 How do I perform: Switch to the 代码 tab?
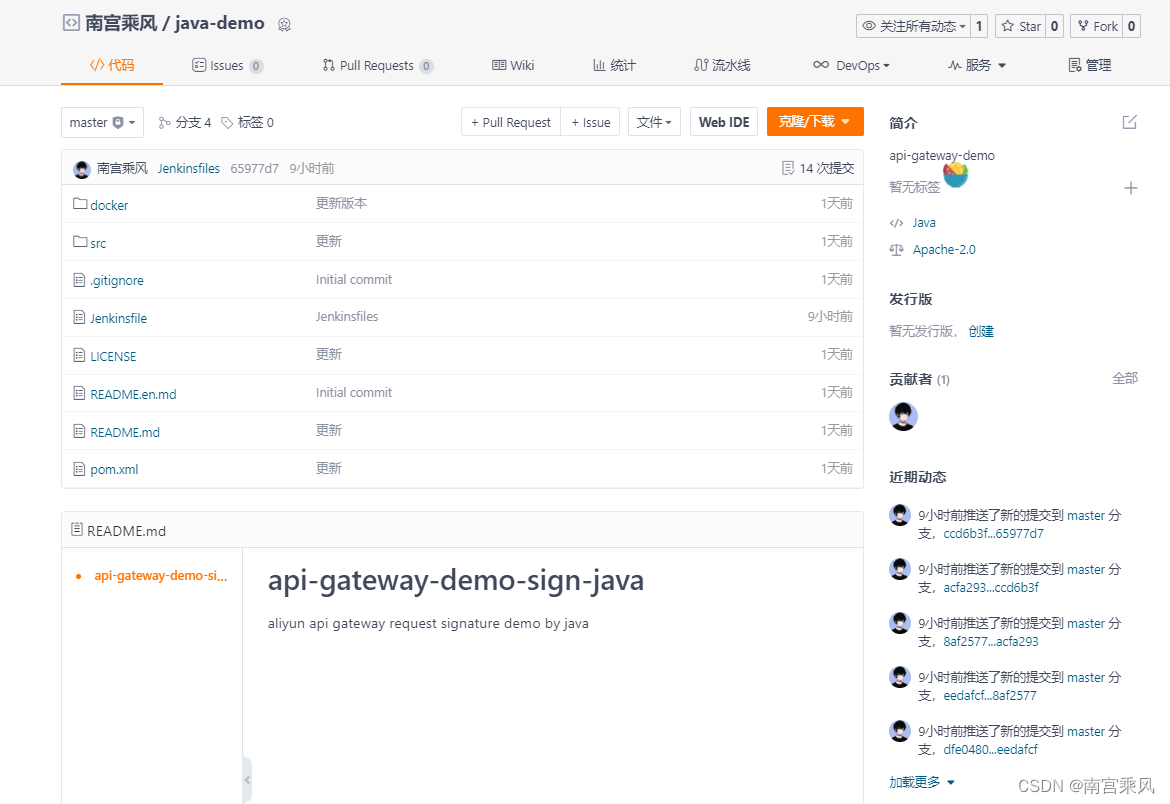[x=112, y=66]
